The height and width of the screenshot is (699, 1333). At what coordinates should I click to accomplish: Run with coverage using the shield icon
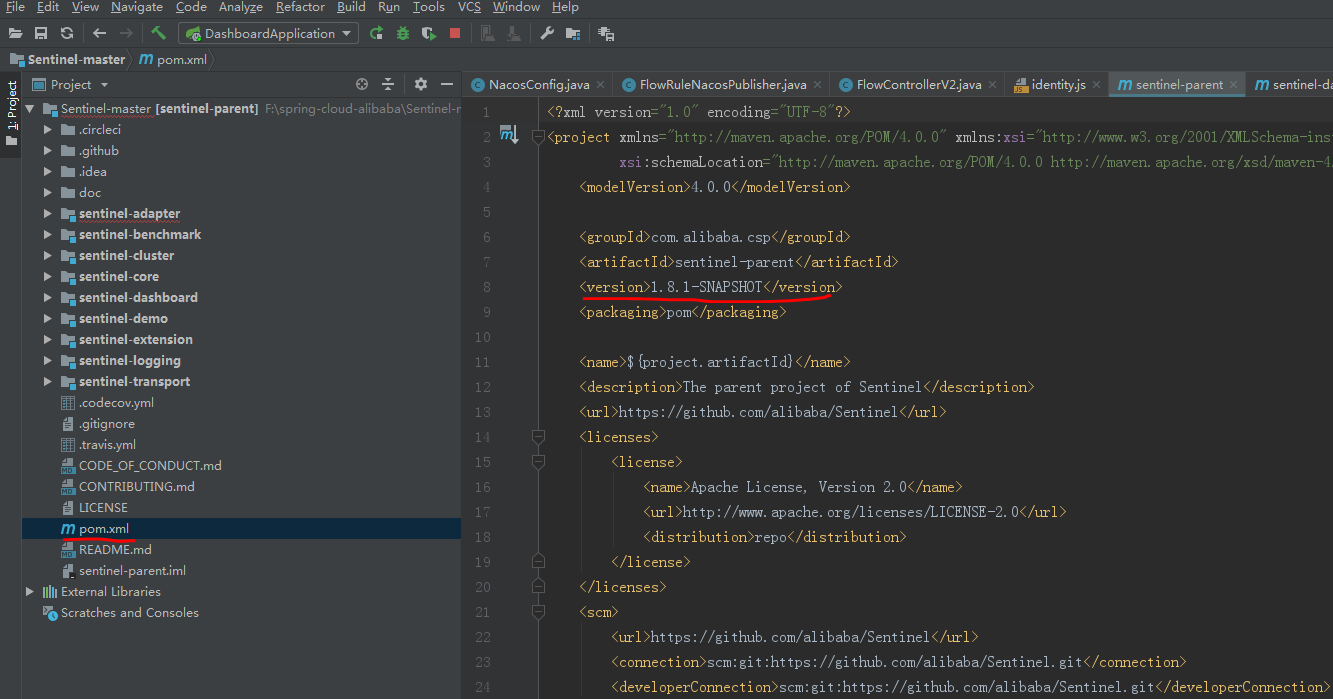coord(428,33)
